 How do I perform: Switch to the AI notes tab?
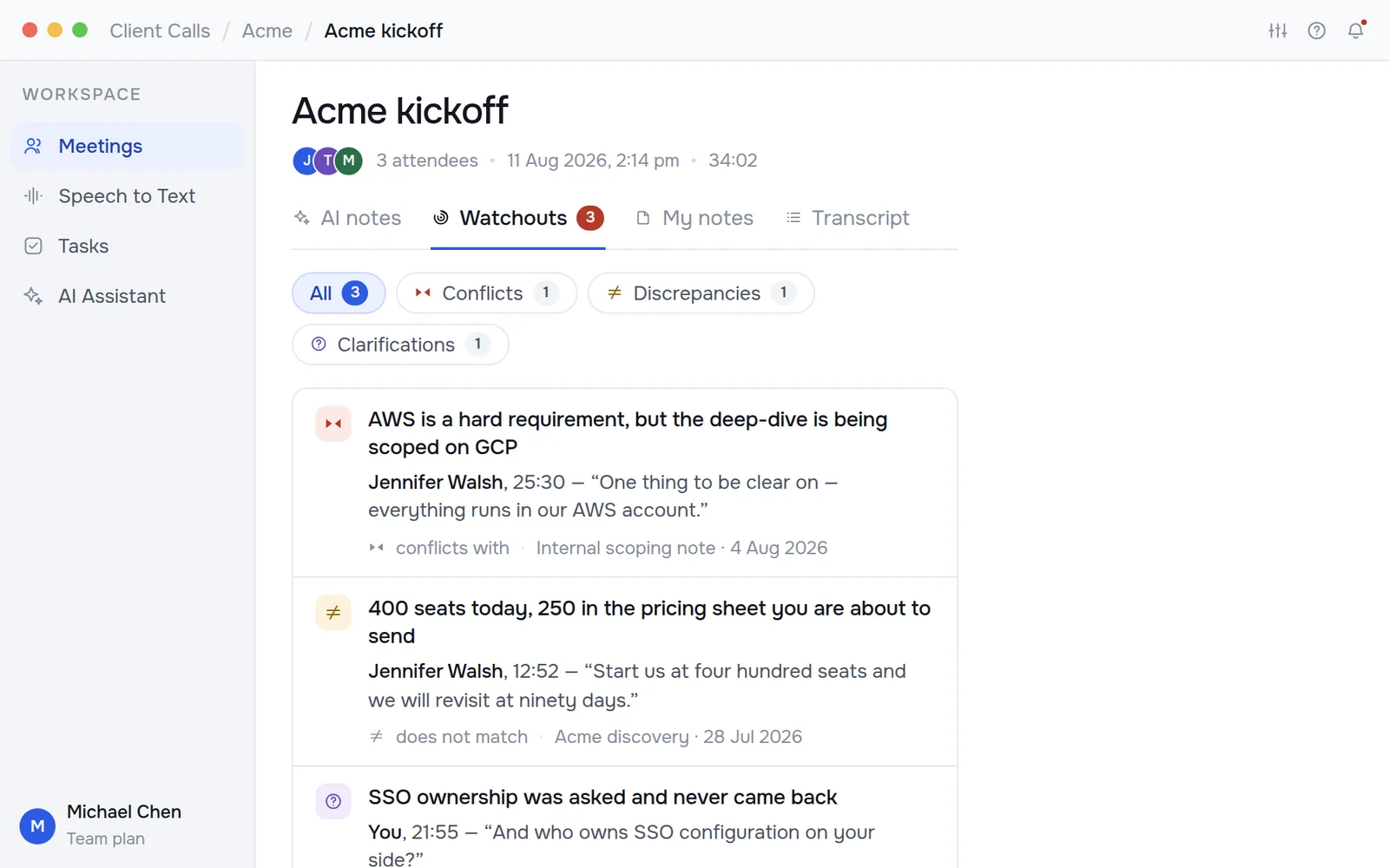pyautogui.click(x=347, y=218)
